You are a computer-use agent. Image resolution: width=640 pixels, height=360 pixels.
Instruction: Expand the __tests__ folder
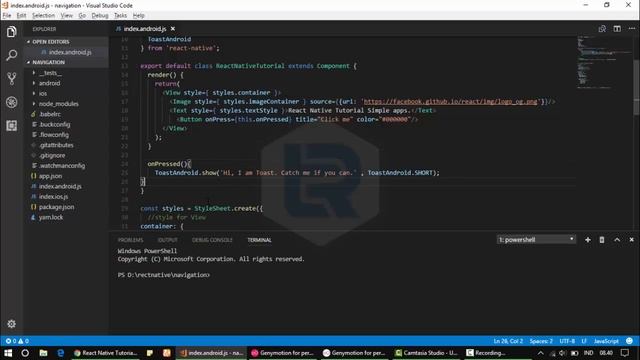click(50, 73)
